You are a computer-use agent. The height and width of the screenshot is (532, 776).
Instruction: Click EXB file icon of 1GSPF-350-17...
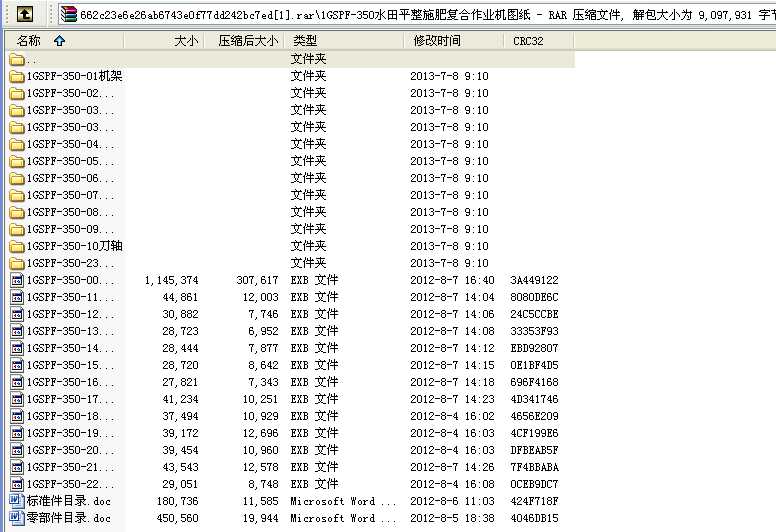tap(17, 399)
